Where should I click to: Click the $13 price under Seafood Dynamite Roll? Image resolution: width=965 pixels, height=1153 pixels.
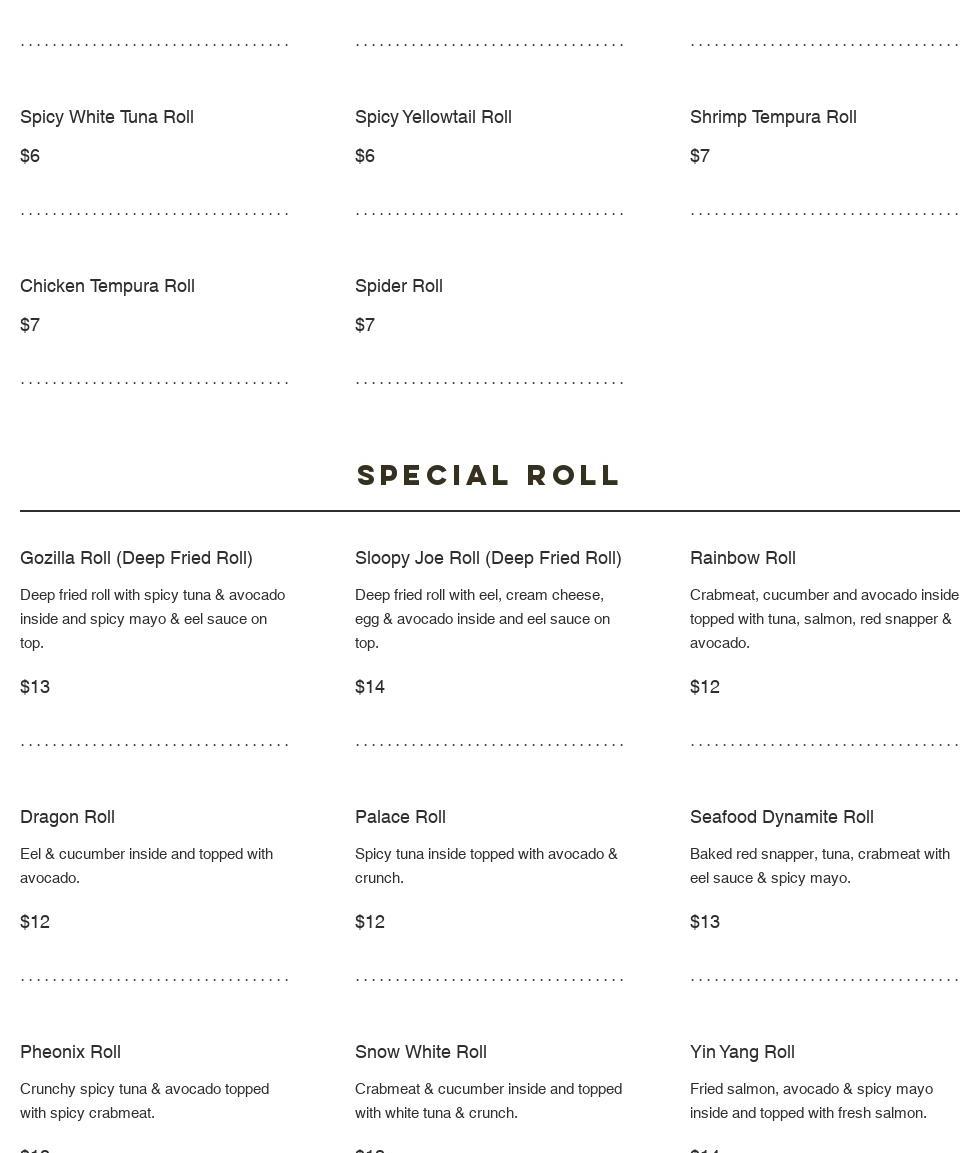tap(705, 922)
